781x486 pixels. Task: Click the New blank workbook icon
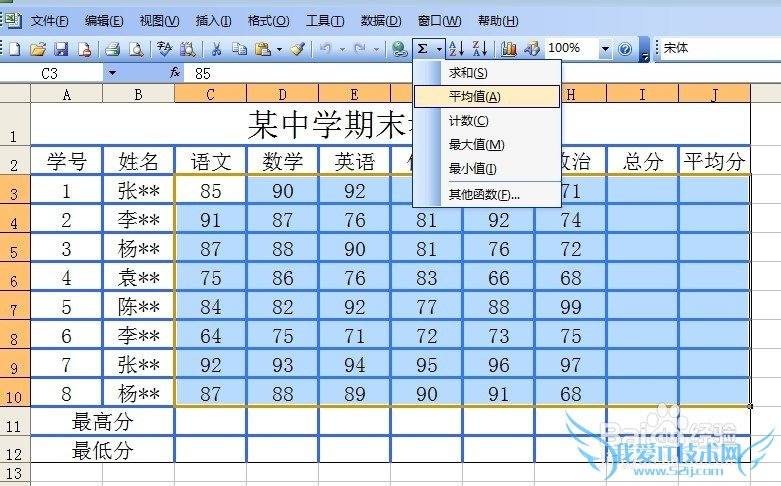tap(14, 49)
